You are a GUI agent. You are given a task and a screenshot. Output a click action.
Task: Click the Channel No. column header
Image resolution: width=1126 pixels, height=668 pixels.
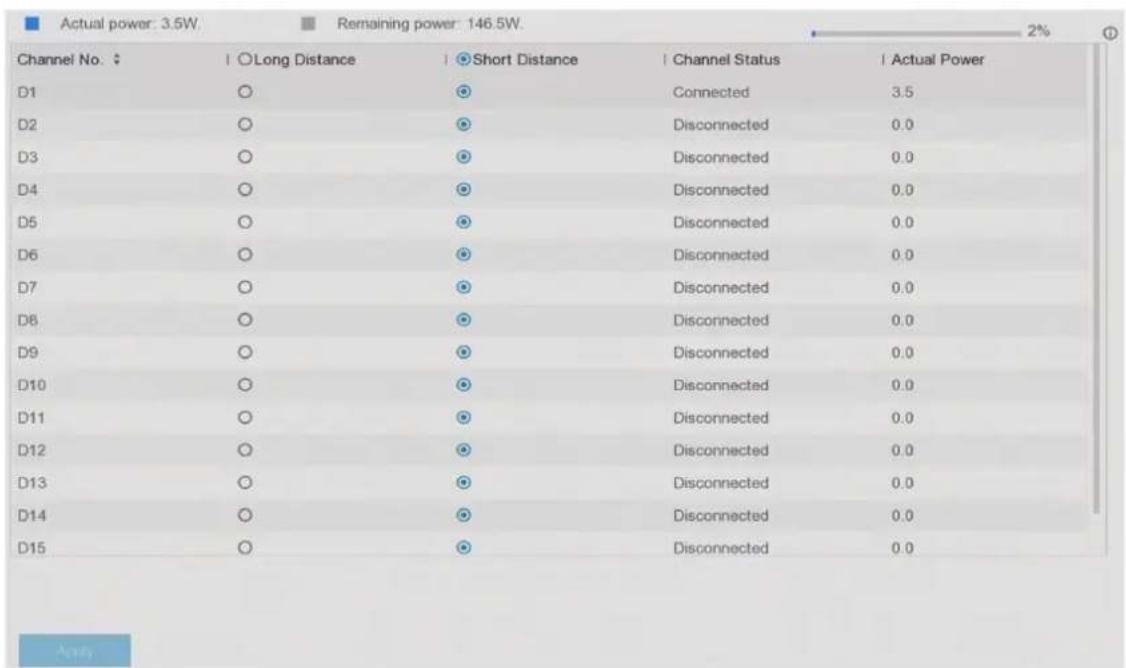coord(60,60)
